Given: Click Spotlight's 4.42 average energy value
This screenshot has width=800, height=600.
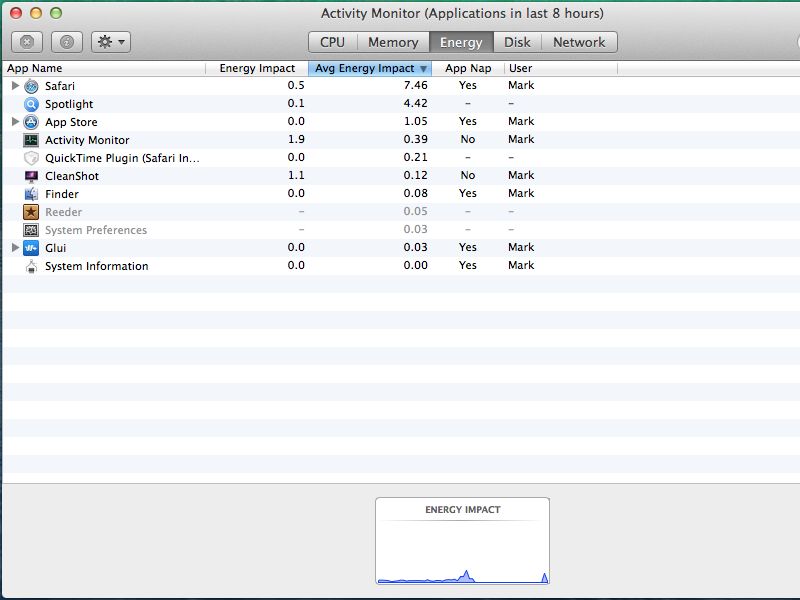Looking at the screenshot, I should click(x=415, y=103).
